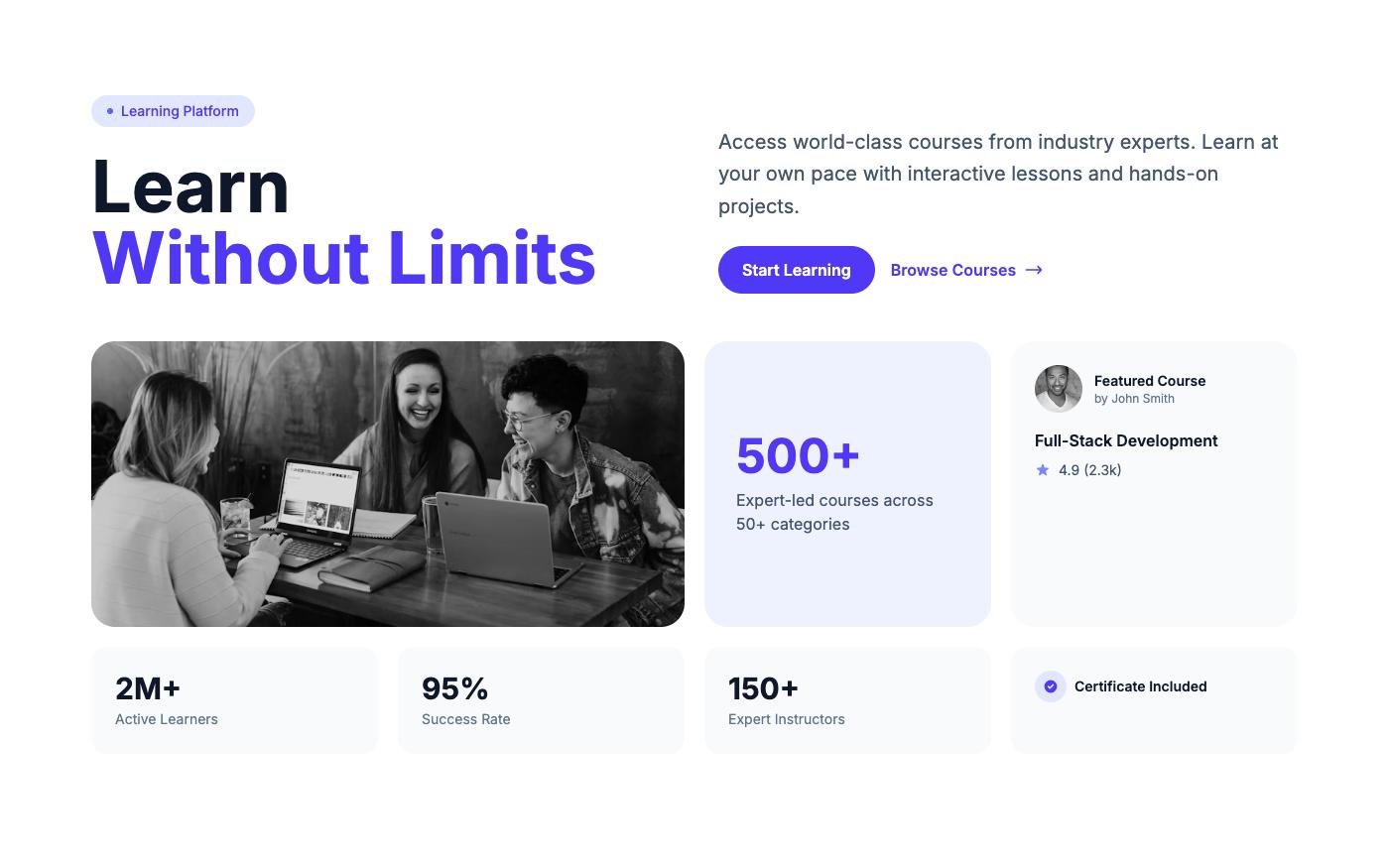Click the 95% Success Rate card
This screenshot has width=1389, height=868.
click(x=541, y=700)
